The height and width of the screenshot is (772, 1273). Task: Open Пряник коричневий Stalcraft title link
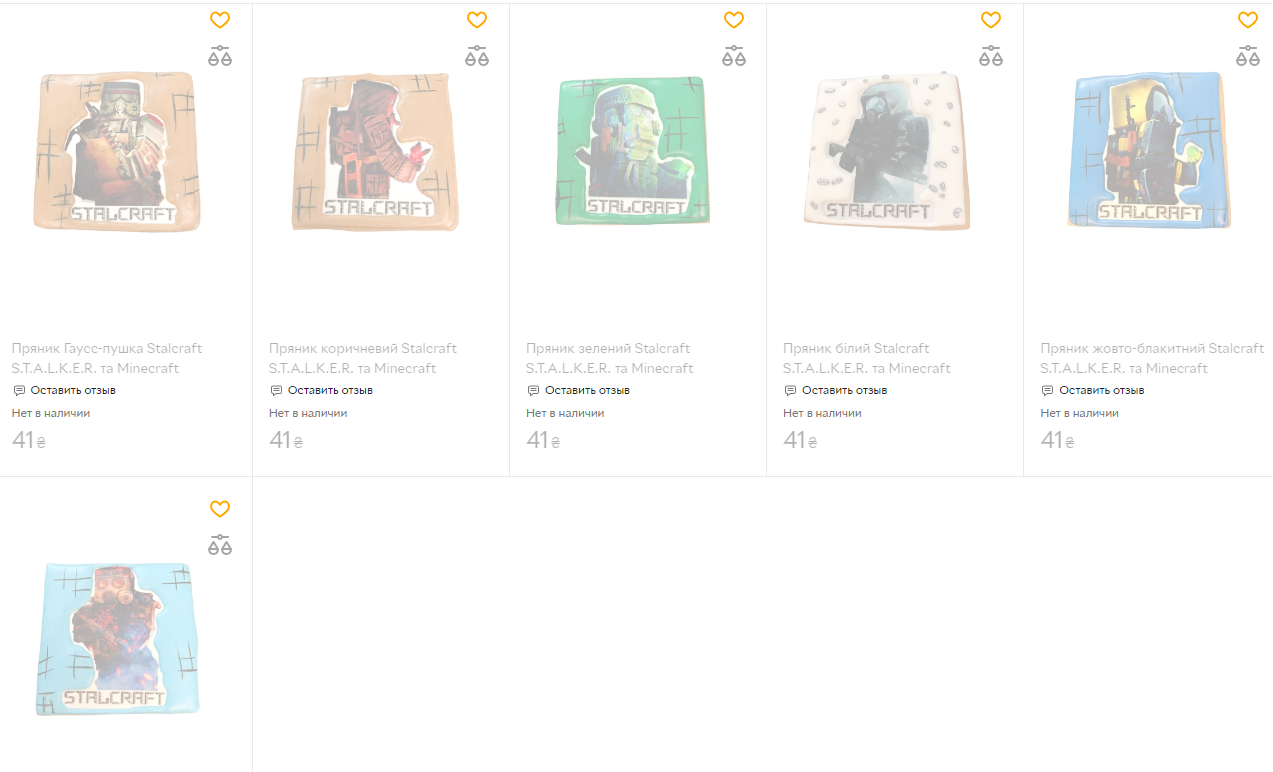363,358
